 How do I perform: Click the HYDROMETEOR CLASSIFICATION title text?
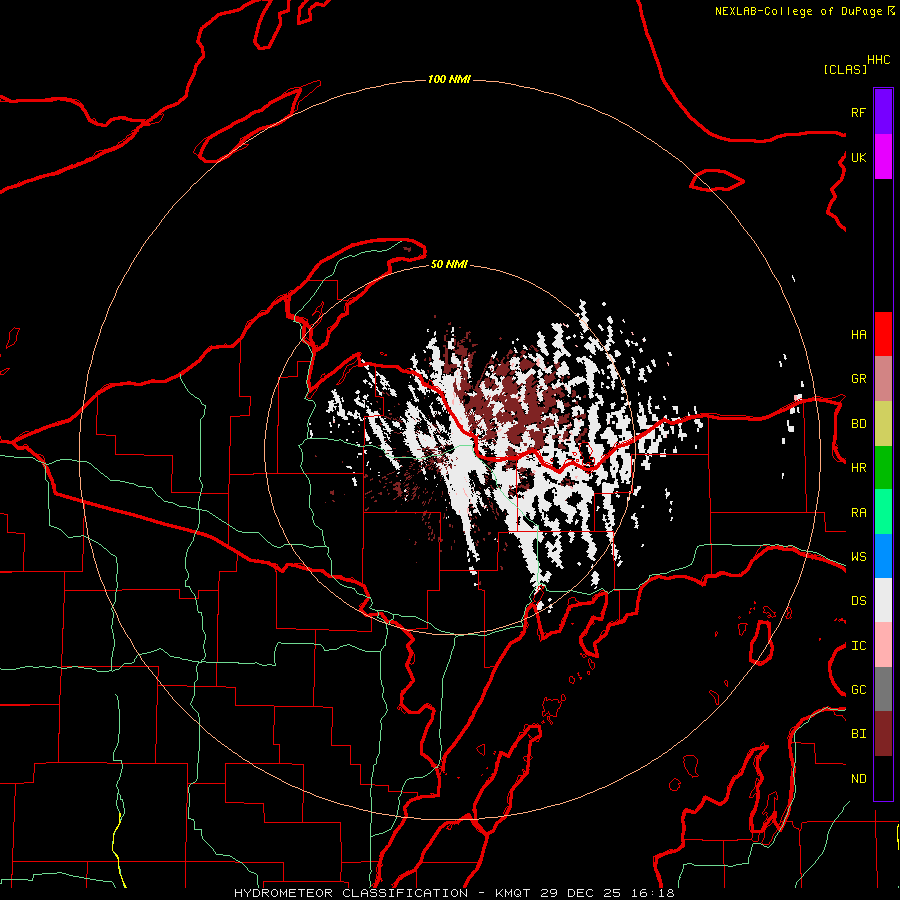pos(351,893)
